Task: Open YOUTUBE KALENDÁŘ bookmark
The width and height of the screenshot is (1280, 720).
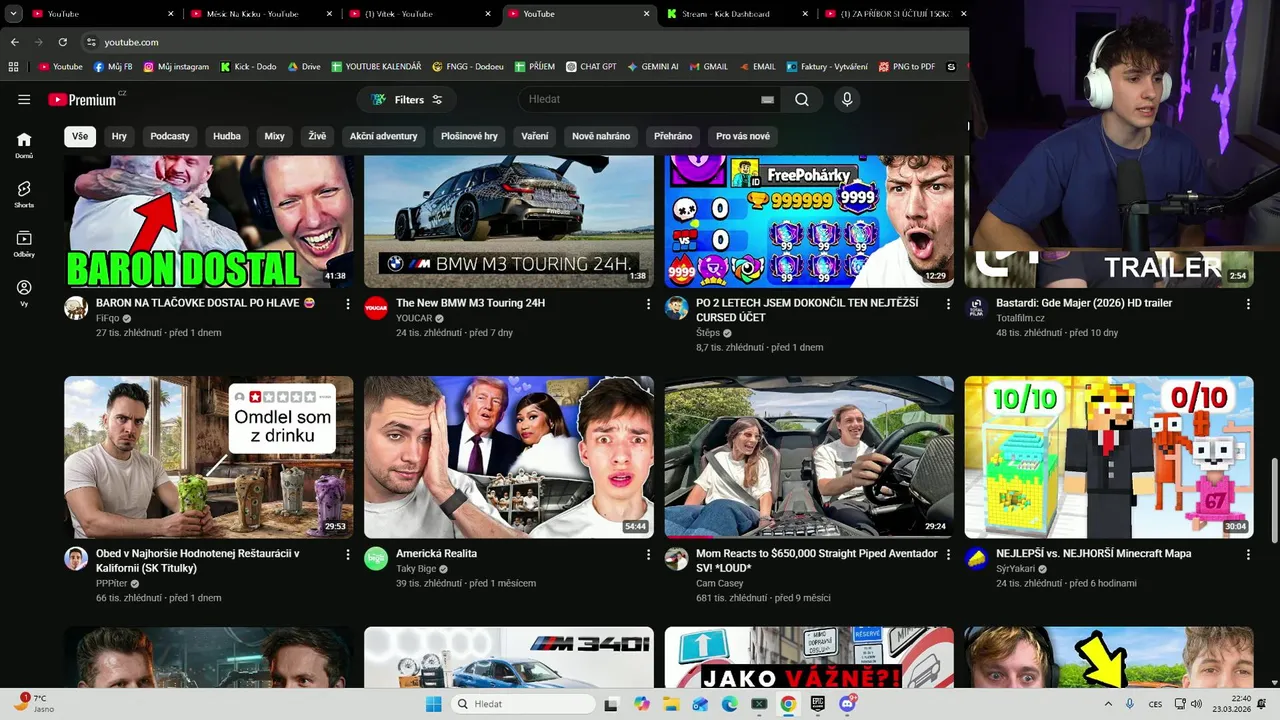Action: [x=376, y=67]
